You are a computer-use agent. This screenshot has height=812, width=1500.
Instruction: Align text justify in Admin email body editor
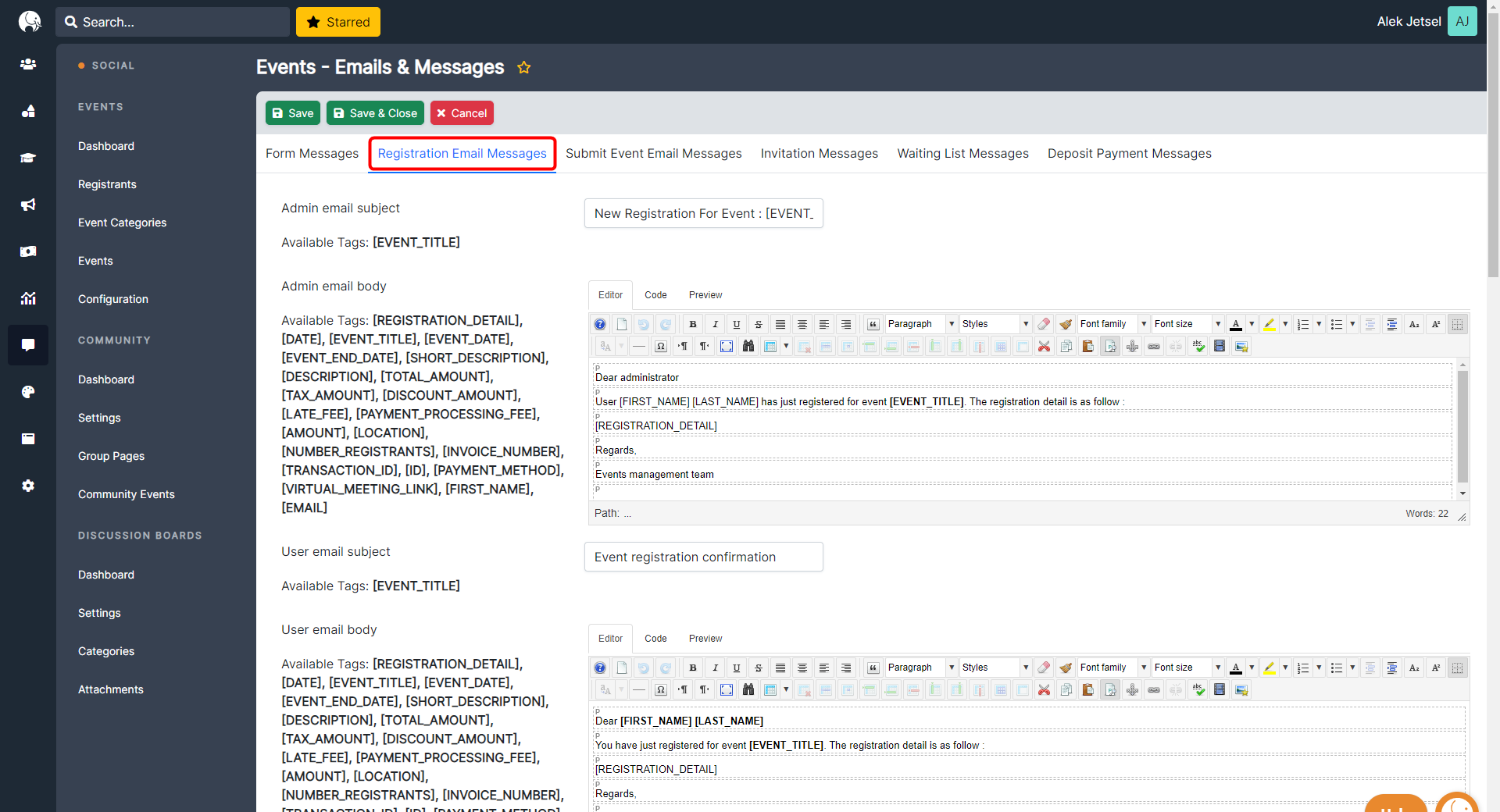(780, 324)
